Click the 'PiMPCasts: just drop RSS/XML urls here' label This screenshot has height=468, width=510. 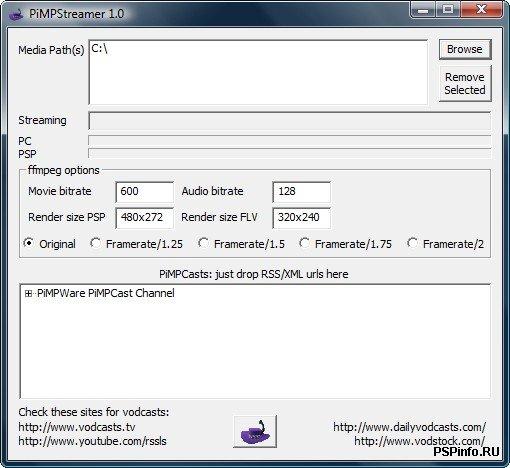point(254,274)
